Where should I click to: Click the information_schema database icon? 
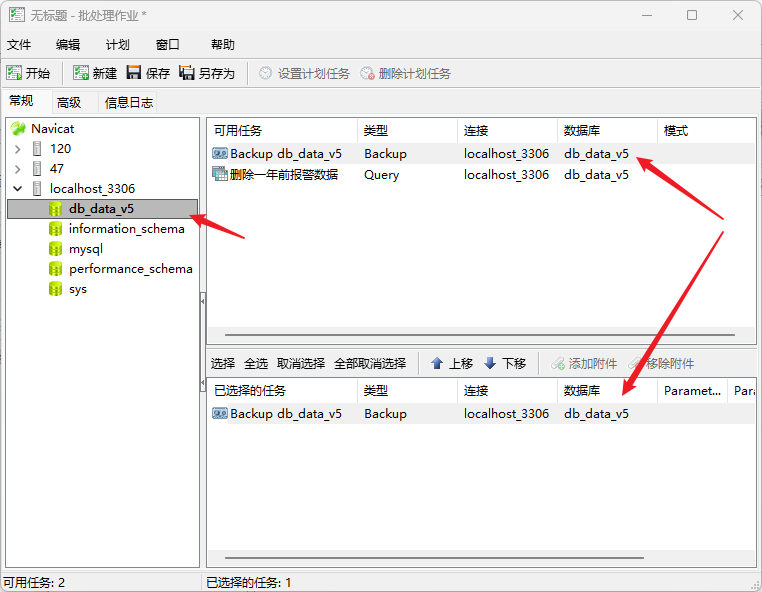coord(55,228)
